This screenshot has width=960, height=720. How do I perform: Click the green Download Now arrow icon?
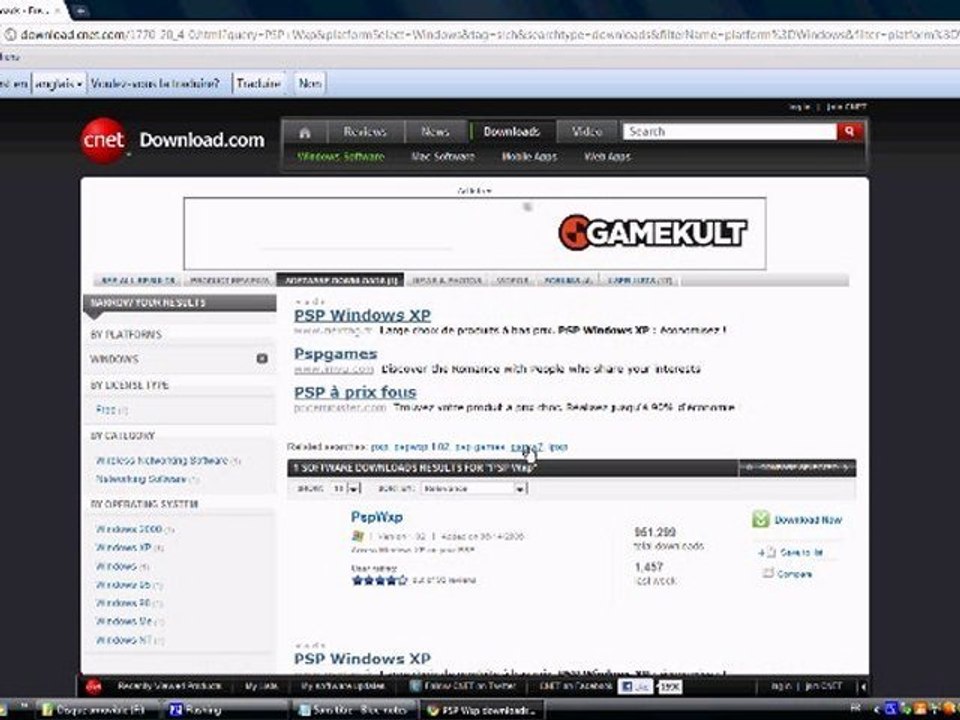(x=760, y=519)
